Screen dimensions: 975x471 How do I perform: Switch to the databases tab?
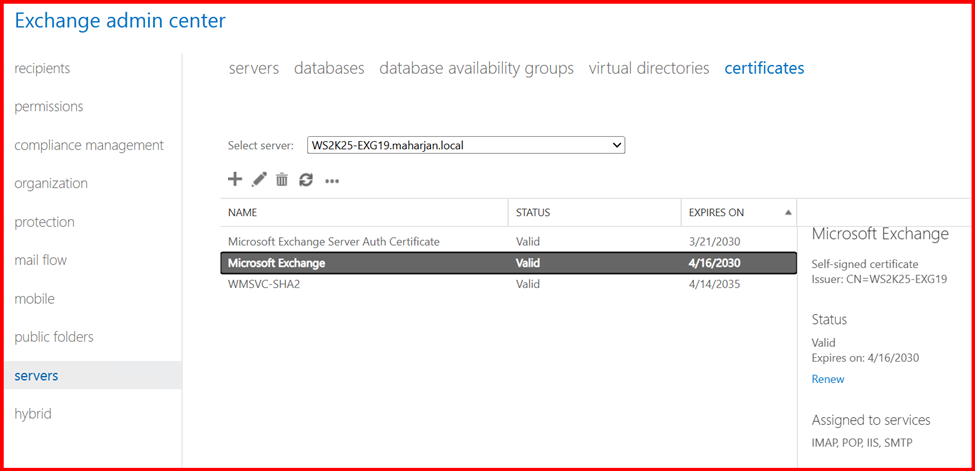click(x=329, y=68)
